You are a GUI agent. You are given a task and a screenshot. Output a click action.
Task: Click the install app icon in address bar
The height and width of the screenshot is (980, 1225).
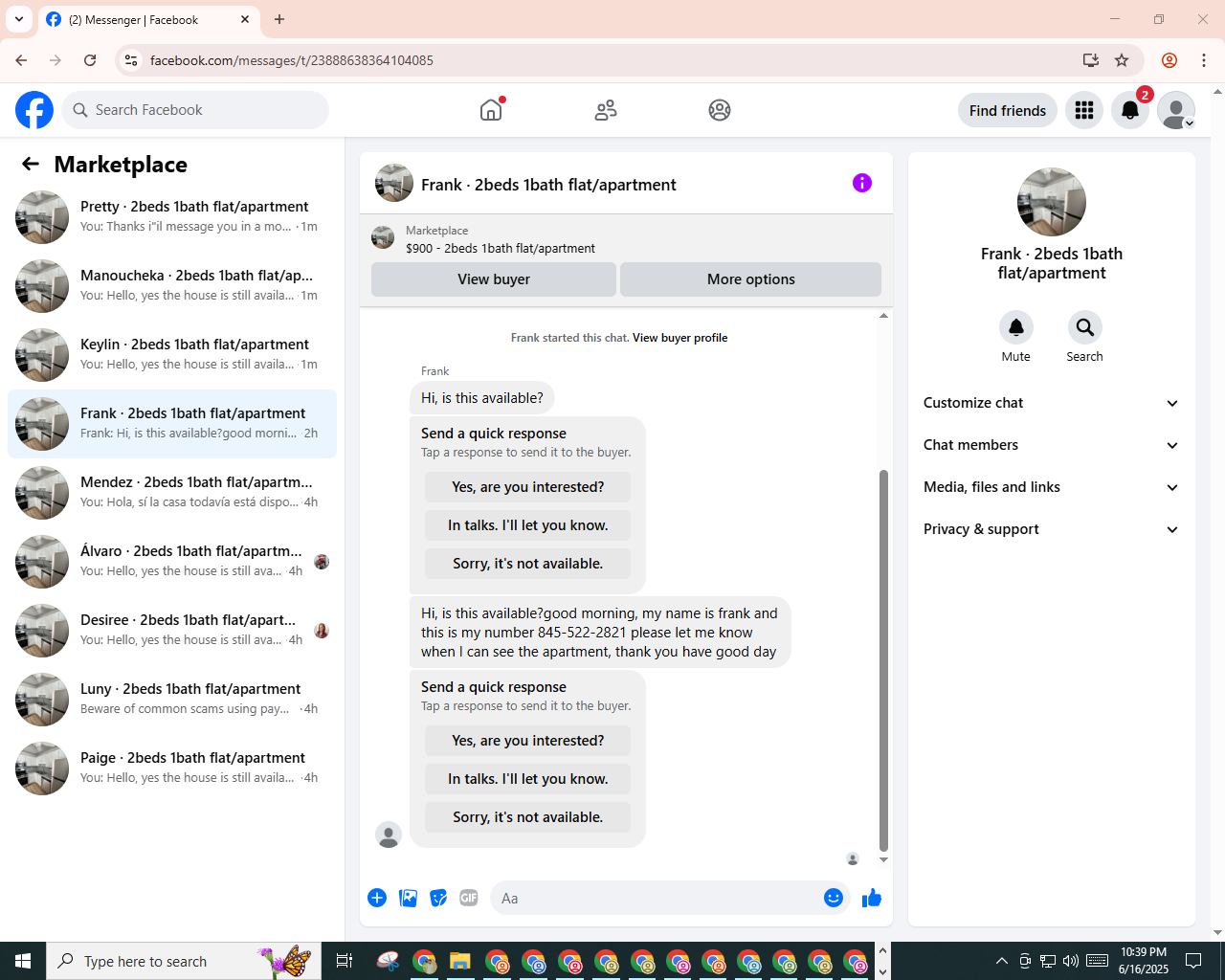click(1091, 60)
